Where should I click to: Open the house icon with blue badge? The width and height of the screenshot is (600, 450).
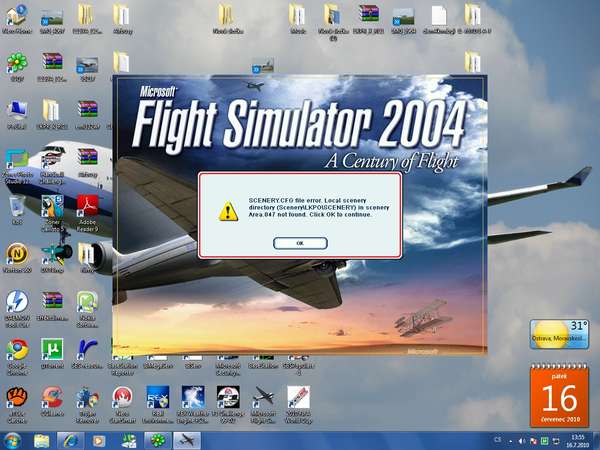tap(17, 19)
